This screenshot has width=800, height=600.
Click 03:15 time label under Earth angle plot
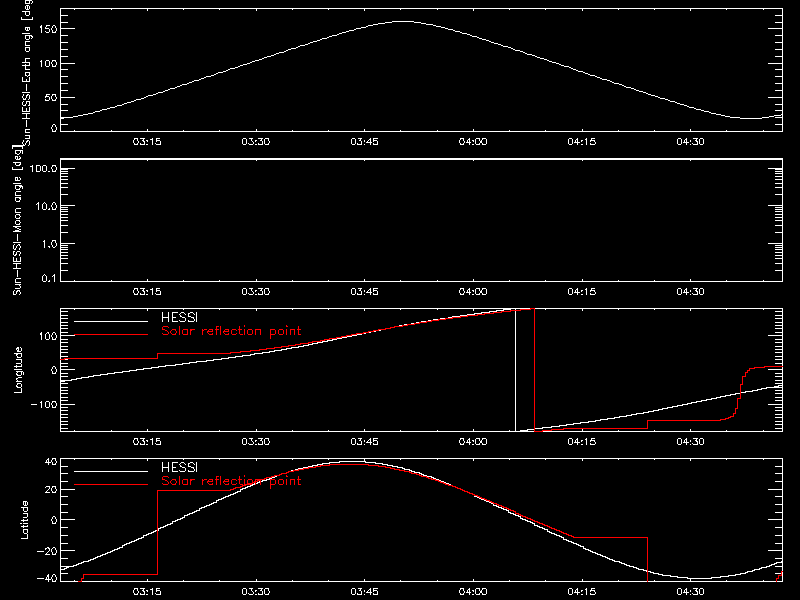pyautogui.click(x=147, y=141)
